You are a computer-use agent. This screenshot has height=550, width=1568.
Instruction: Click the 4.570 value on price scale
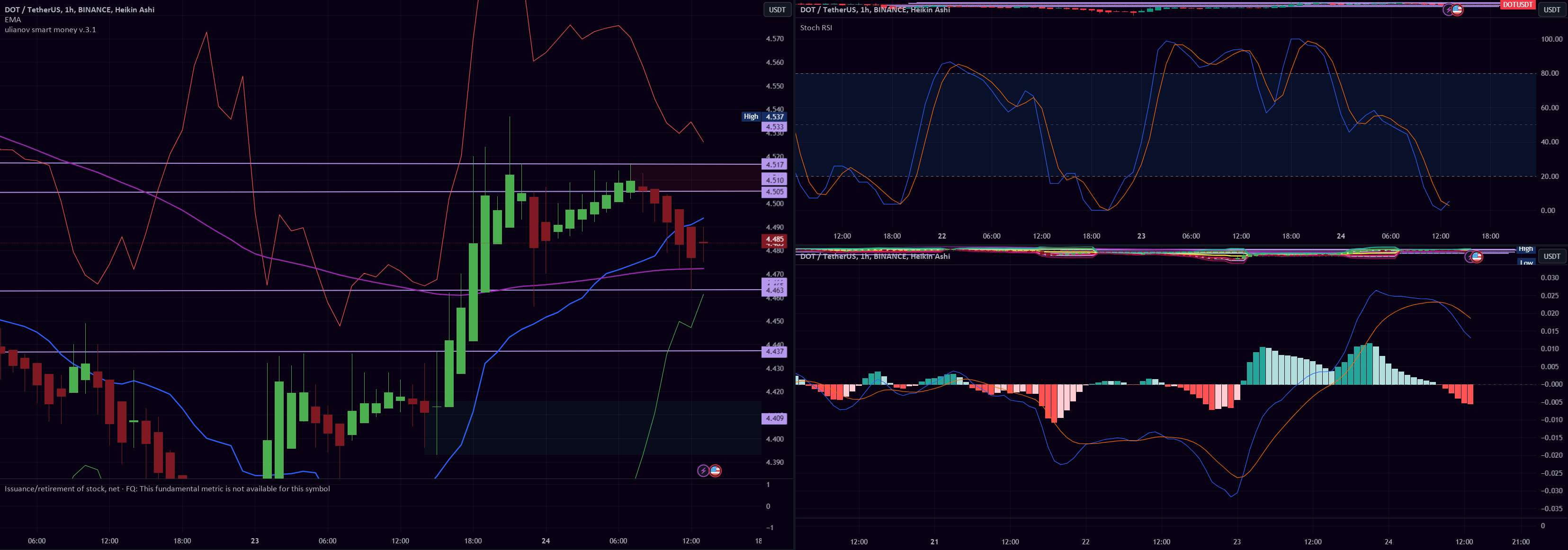point(774,39)
